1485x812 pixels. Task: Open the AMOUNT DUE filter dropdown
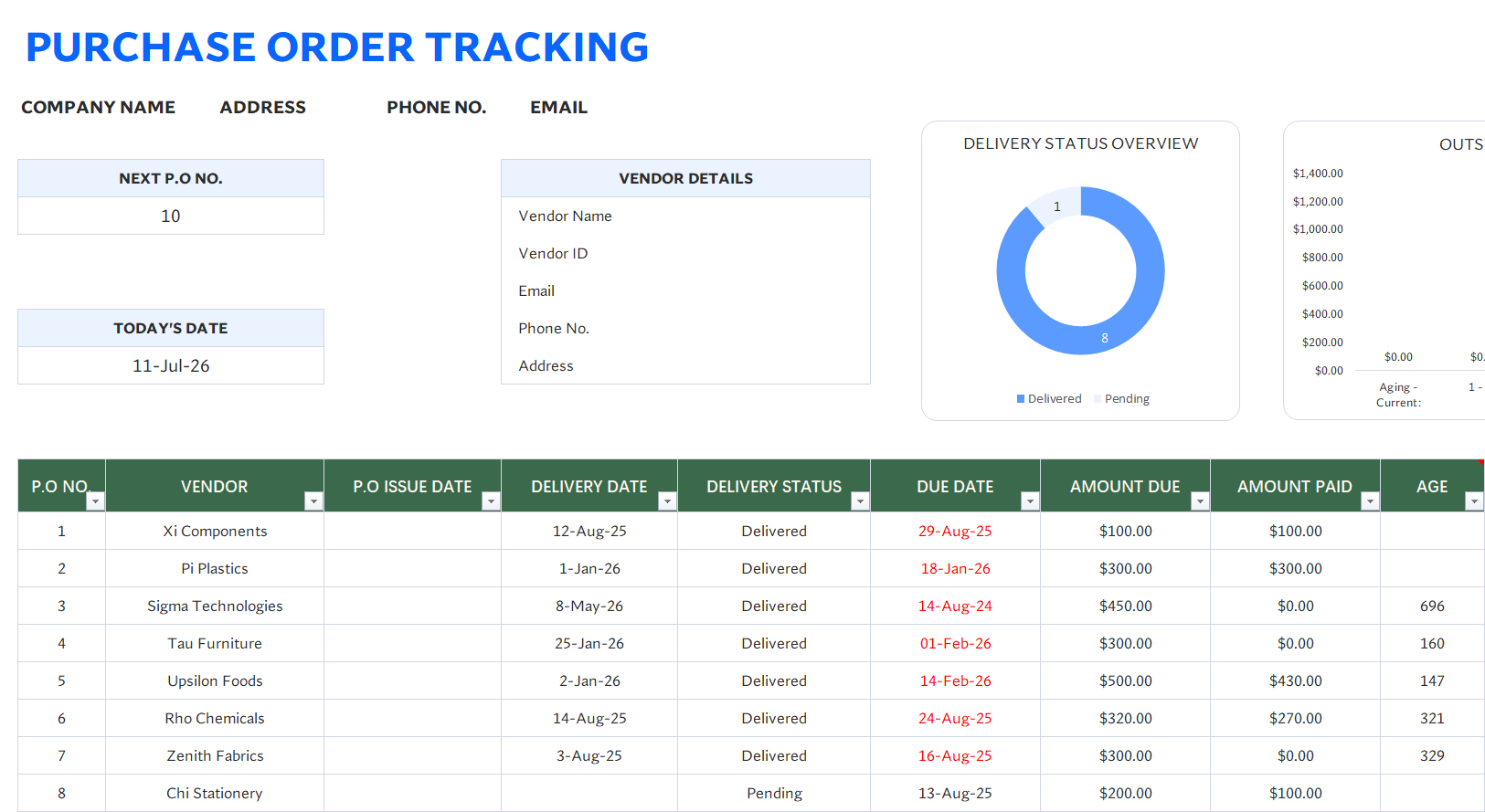point(1200,501)
